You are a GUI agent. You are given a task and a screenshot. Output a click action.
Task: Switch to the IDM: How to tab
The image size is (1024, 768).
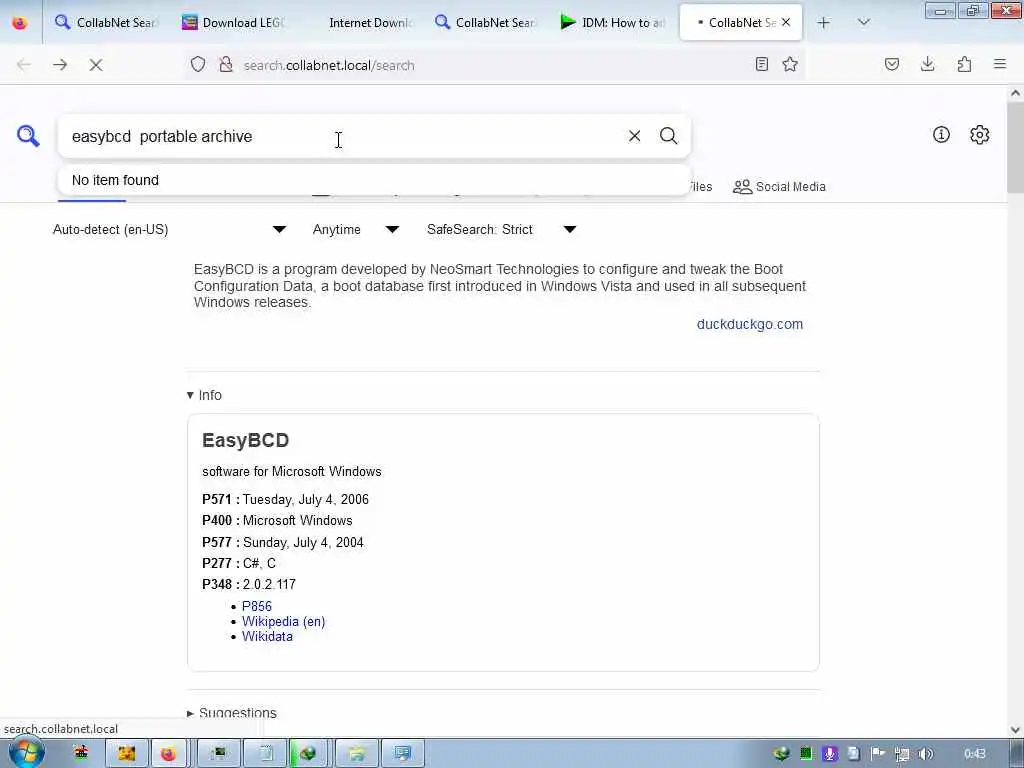click(x=613, y=23)
